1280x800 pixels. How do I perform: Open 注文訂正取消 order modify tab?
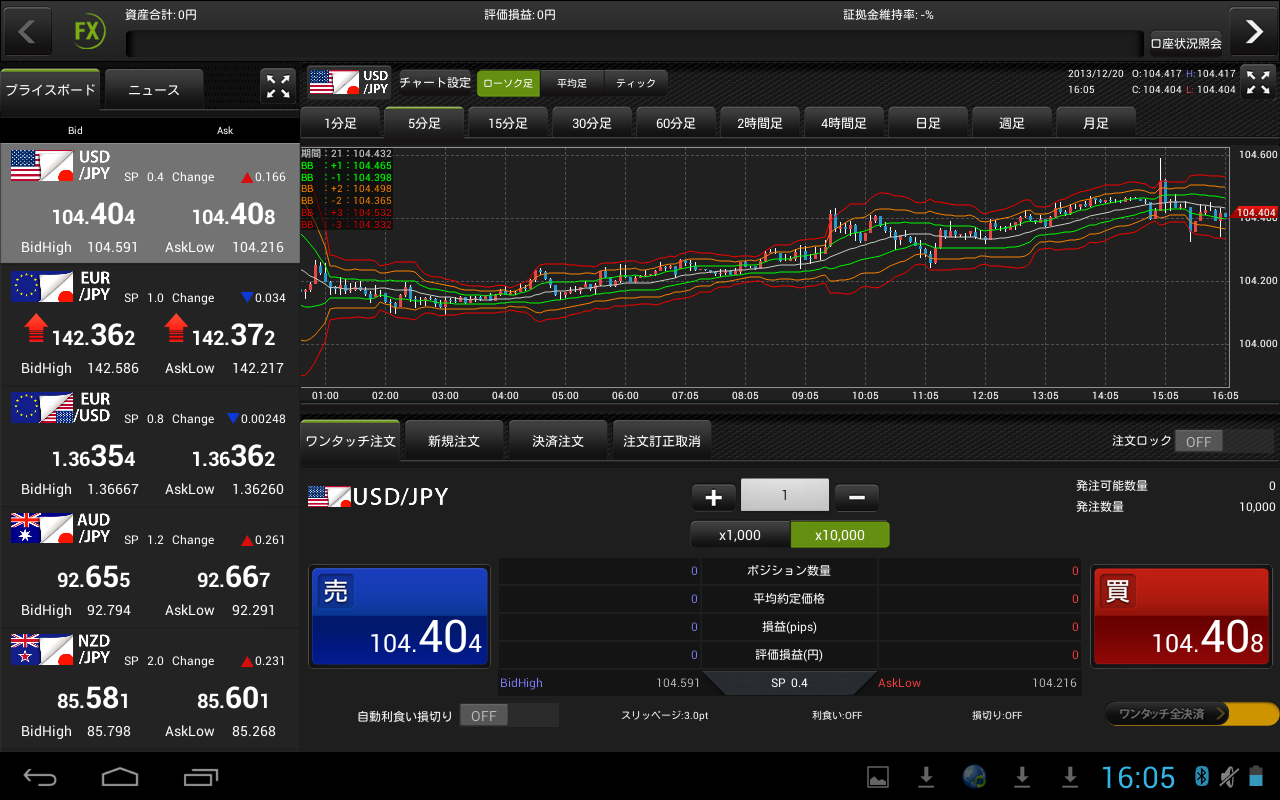[x=662, y=441]
